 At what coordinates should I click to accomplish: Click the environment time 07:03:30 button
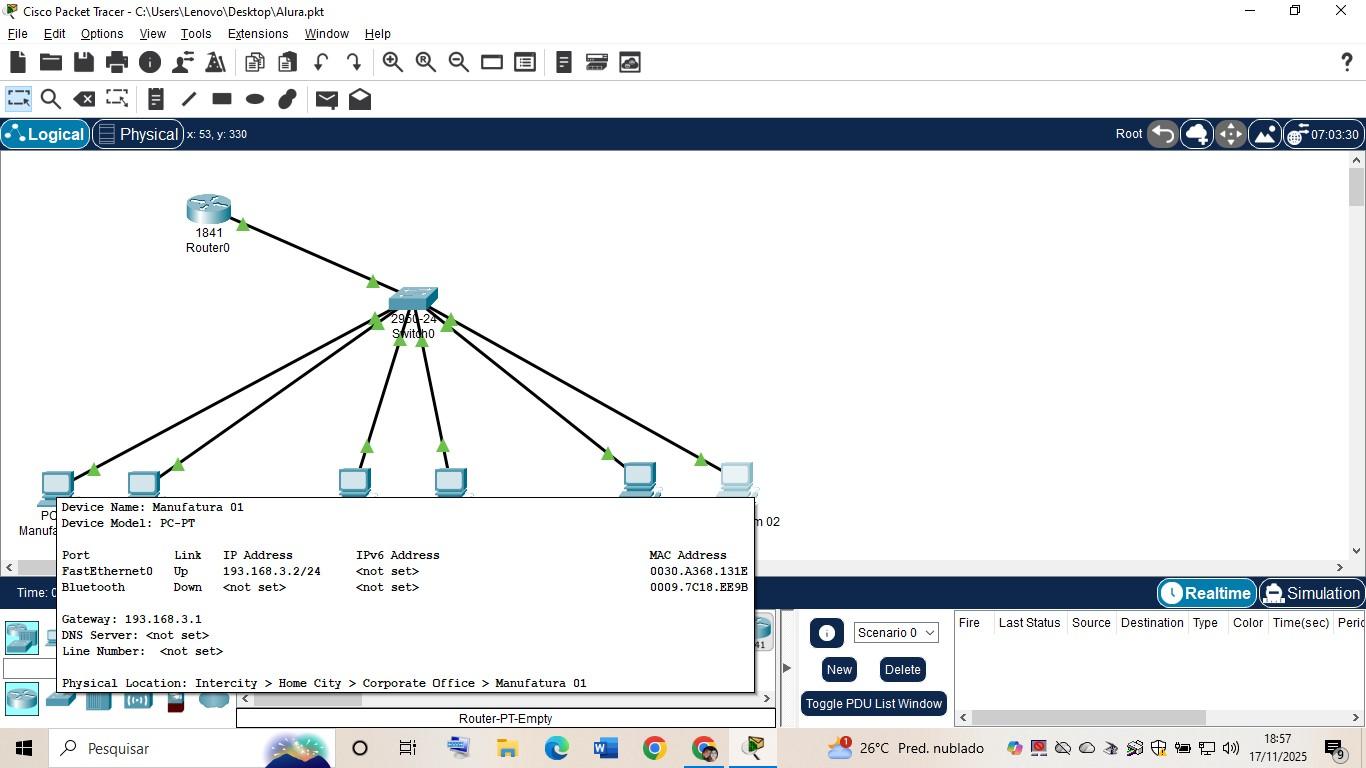[x=1323, y=134]
